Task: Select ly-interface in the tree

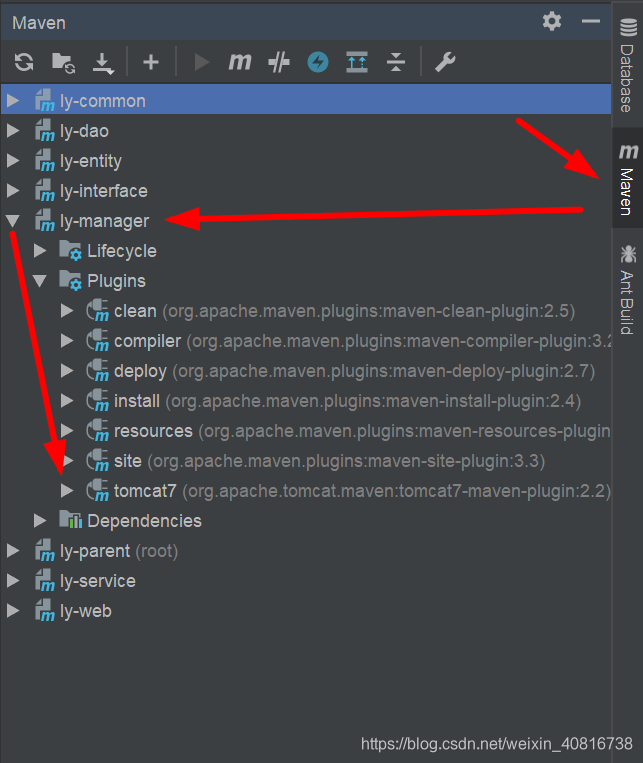Action: tap(104, 191)
